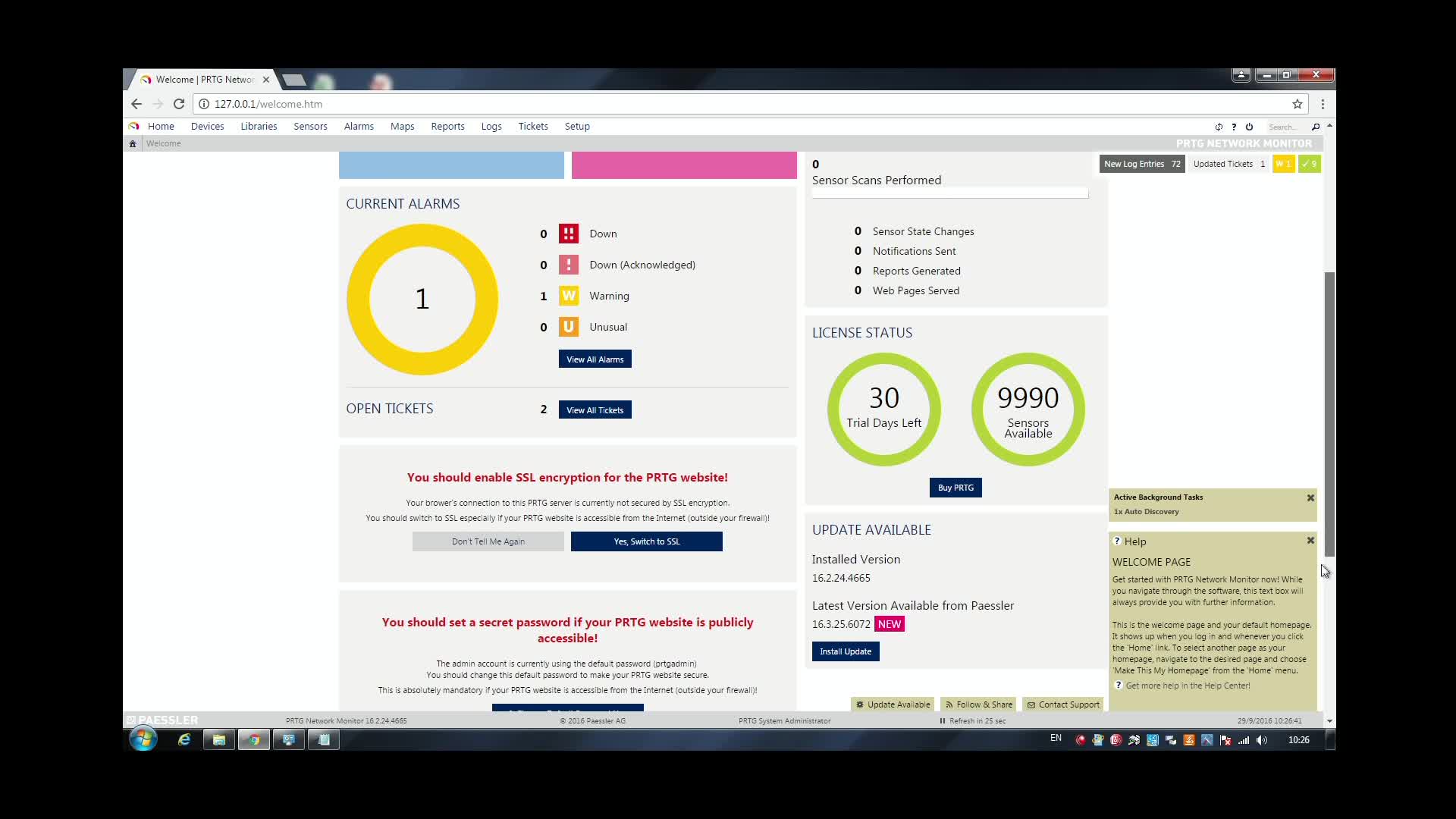Click the PRTG logout power icon
This screenshot has height=819, width=1456.
(x=1249, y=127)
